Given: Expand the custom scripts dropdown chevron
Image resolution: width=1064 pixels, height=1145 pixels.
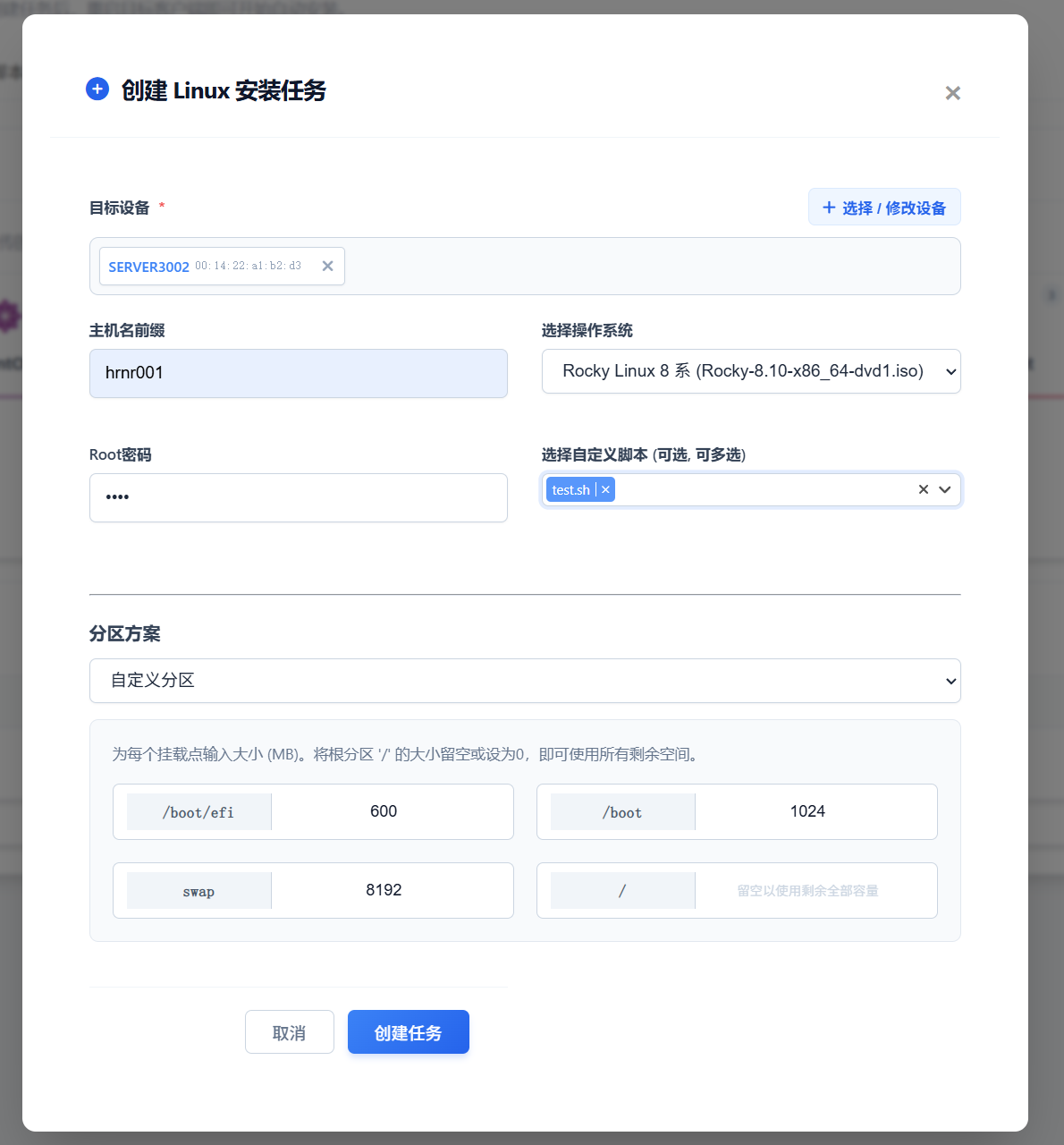Looking at the screenshot, I should tap(945, 490).
